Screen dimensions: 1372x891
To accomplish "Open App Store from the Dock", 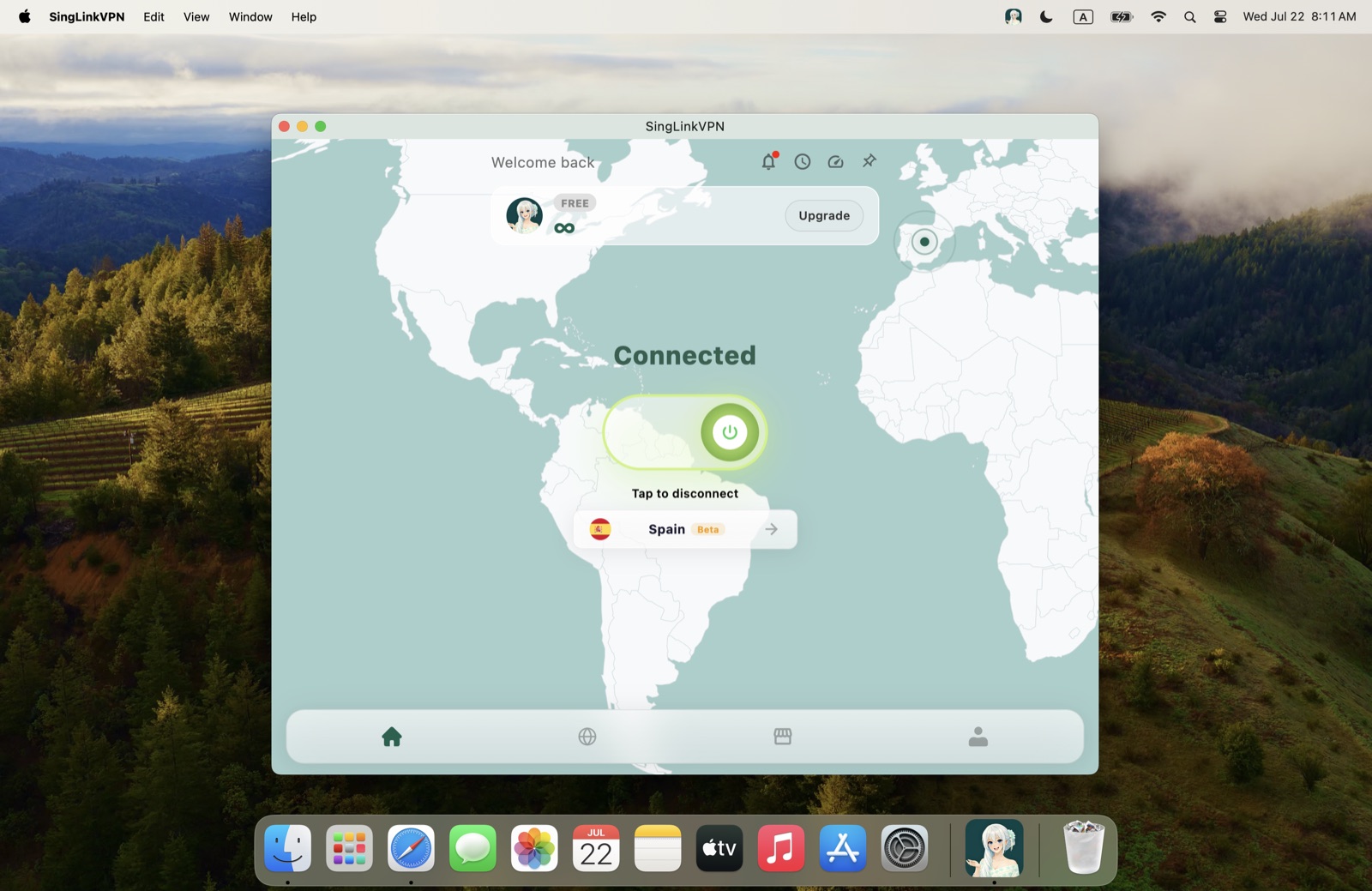I will coord(844,848).
